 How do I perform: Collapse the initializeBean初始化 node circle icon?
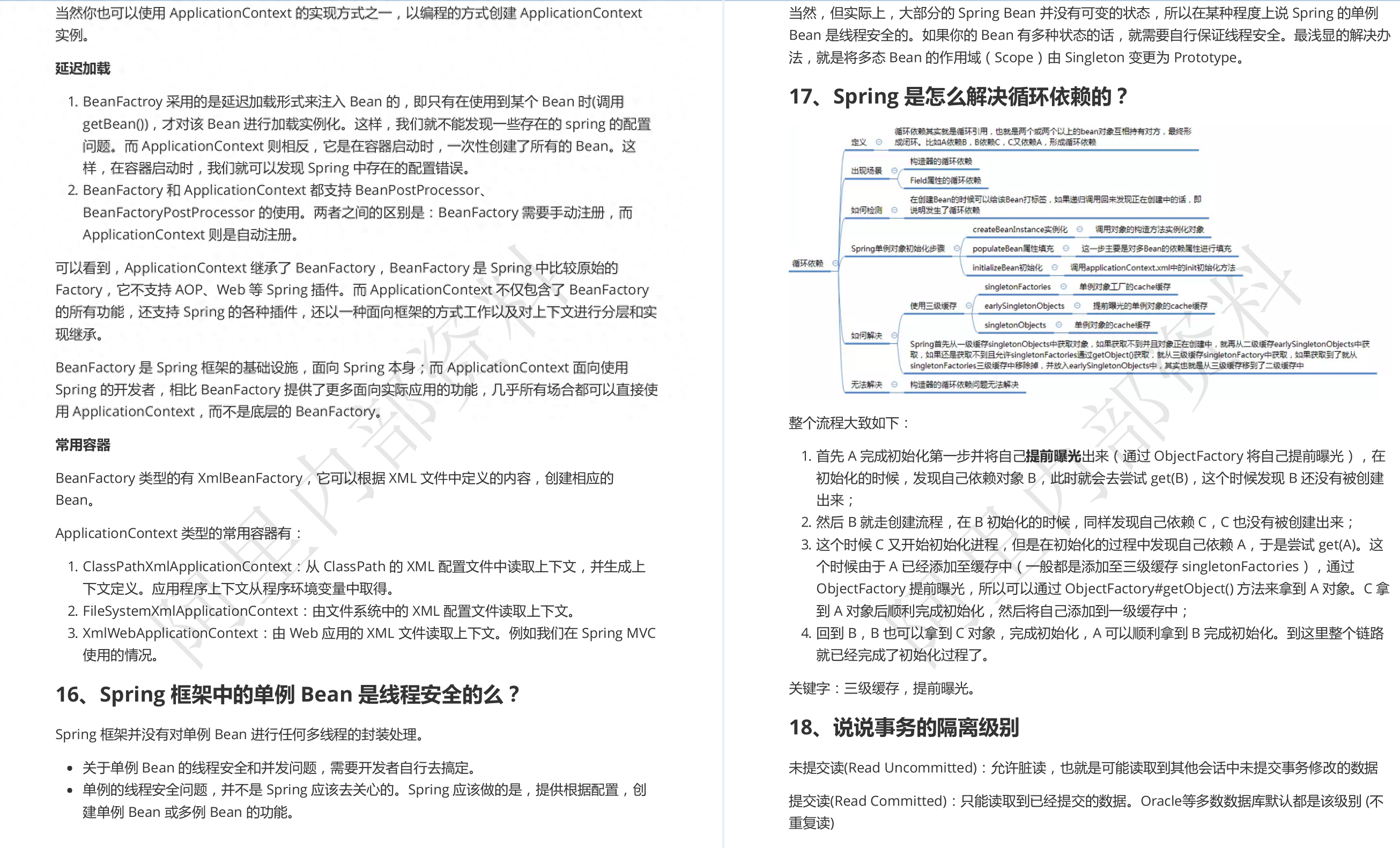[1056, 267]
